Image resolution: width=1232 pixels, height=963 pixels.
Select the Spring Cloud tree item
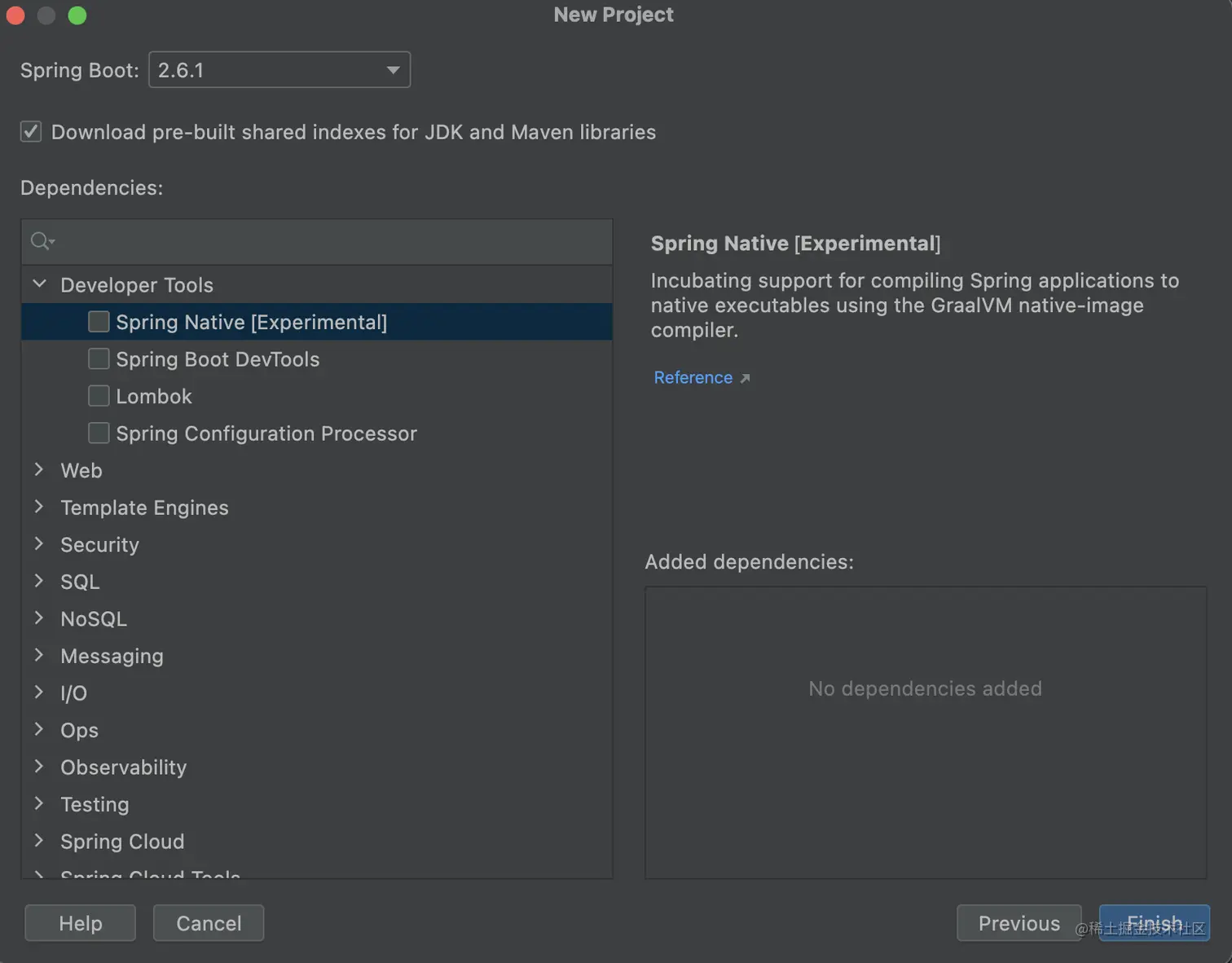pyautogui.click(x=122, y=842)
